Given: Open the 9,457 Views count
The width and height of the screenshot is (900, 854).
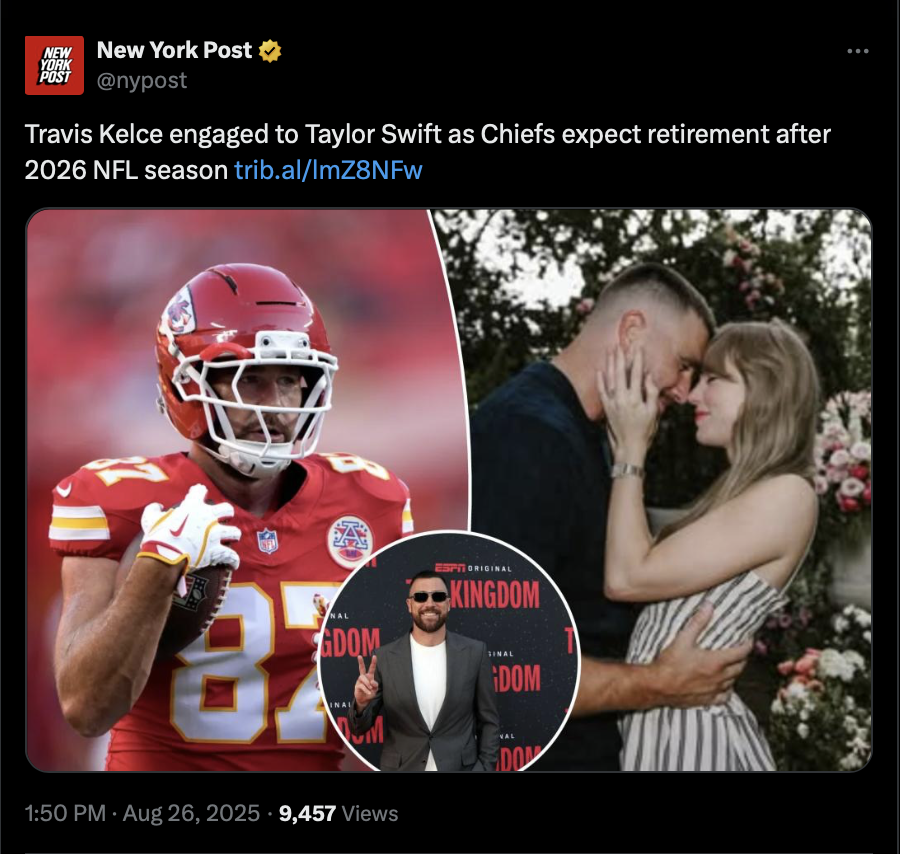Looking at the screenshot, I should (339, 813).
